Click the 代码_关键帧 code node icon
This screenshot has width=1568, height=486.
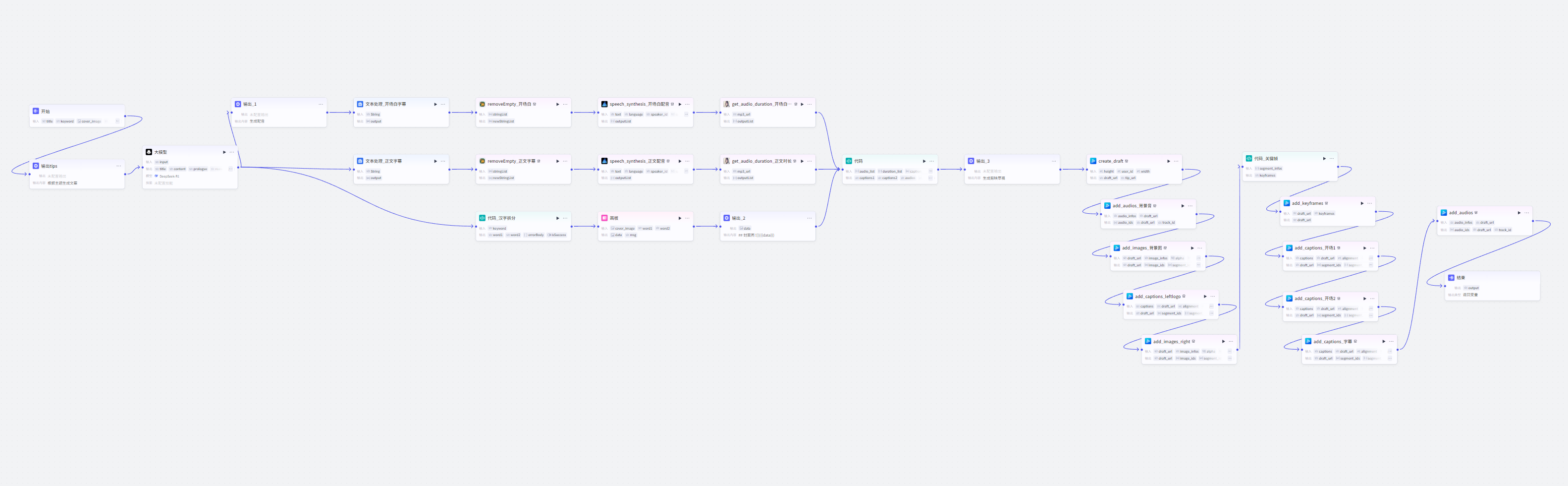1249,158
